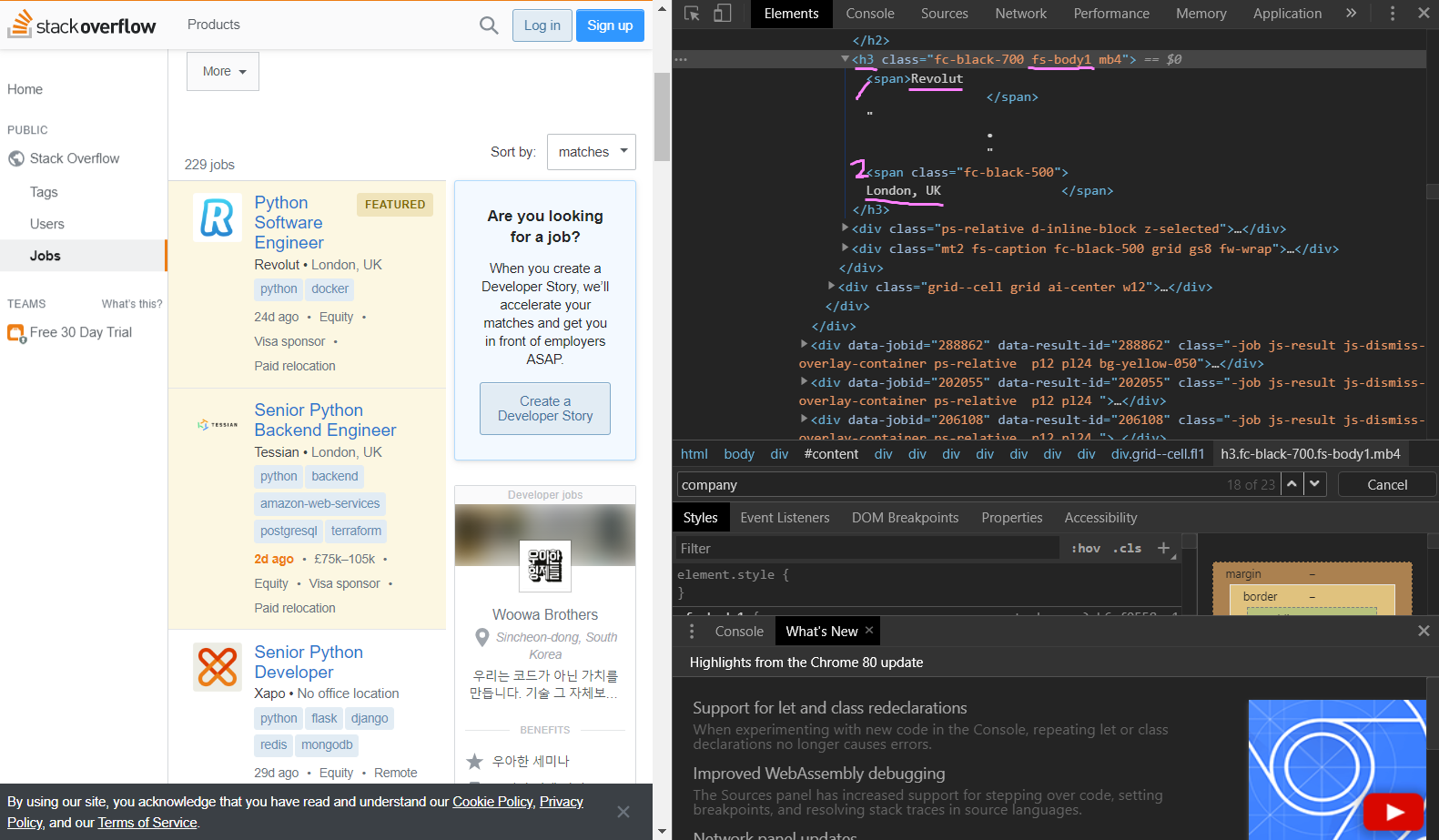The width and height of the screenshot is (1439, 840).
Task: Click Create a Developer Story button
Action: click(545, 409)
